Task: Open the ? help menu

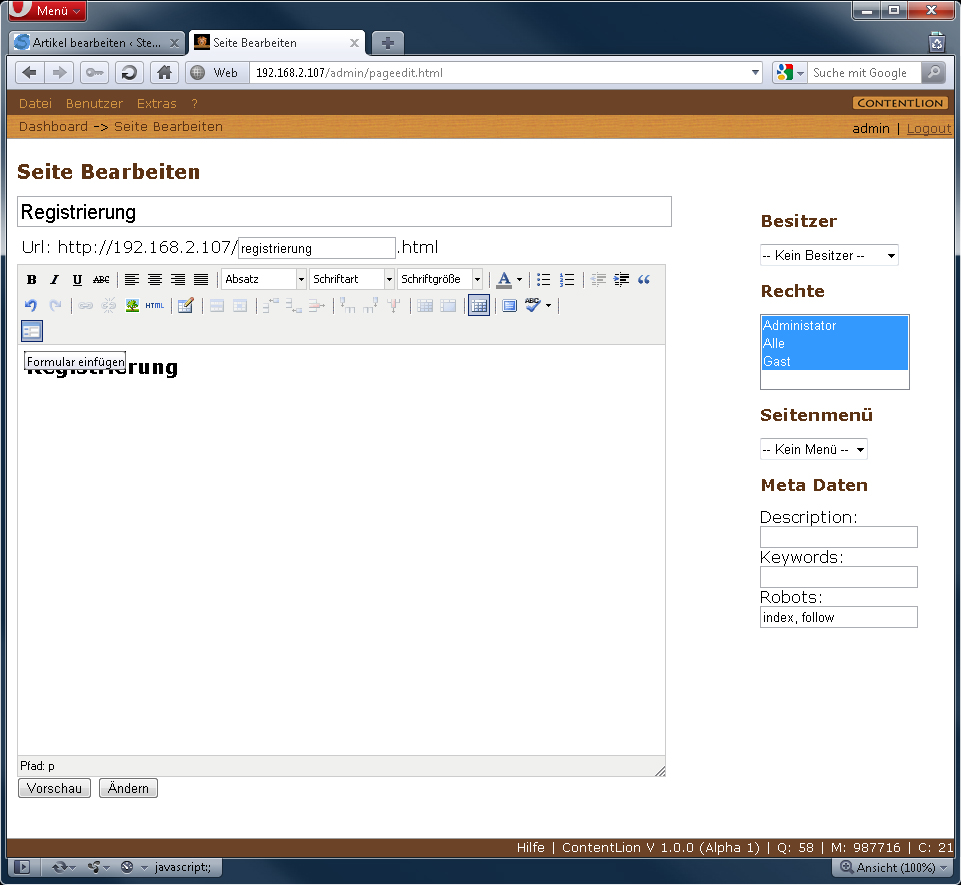Action: click(194, 104)
